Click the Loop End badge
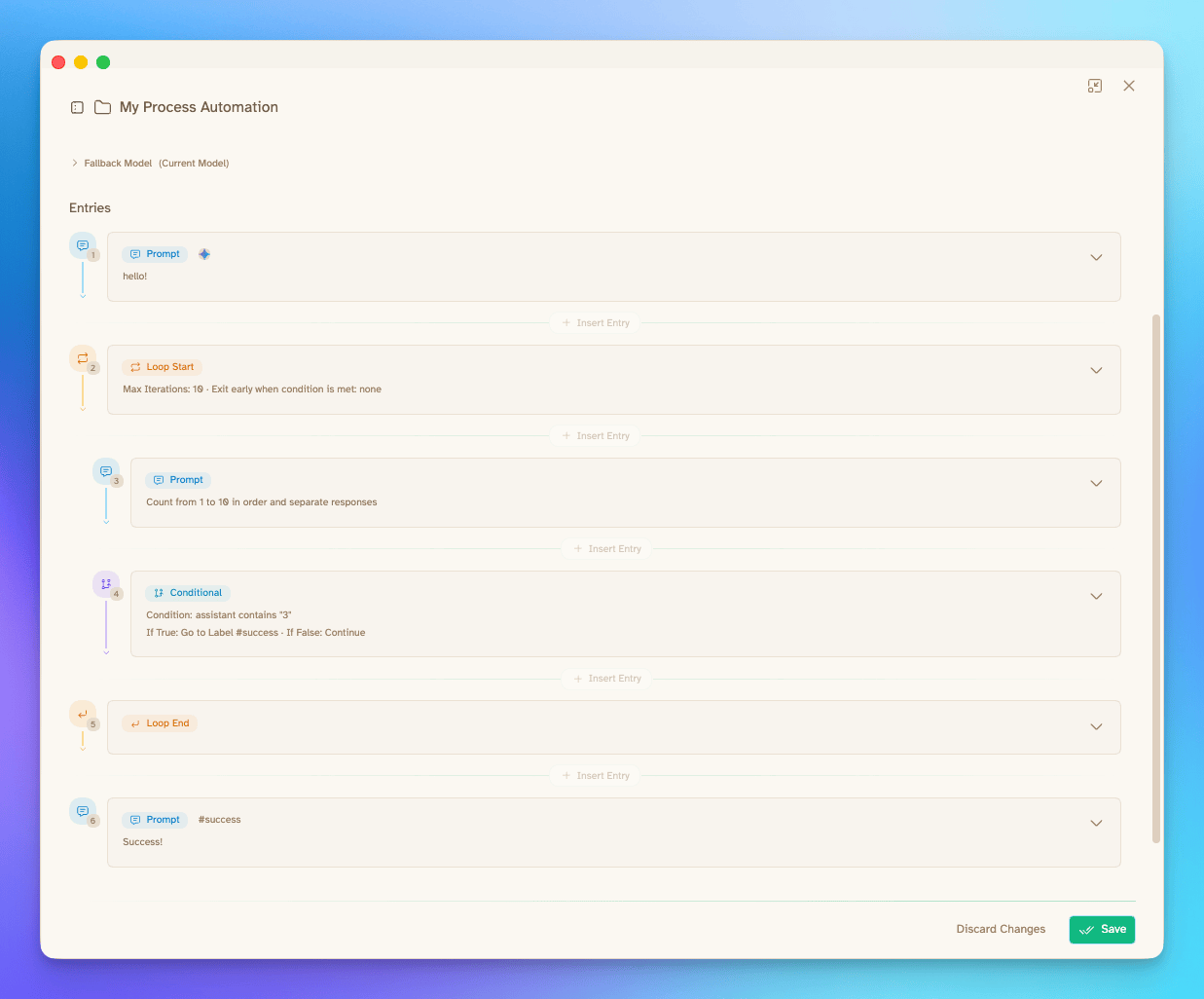 160,723
